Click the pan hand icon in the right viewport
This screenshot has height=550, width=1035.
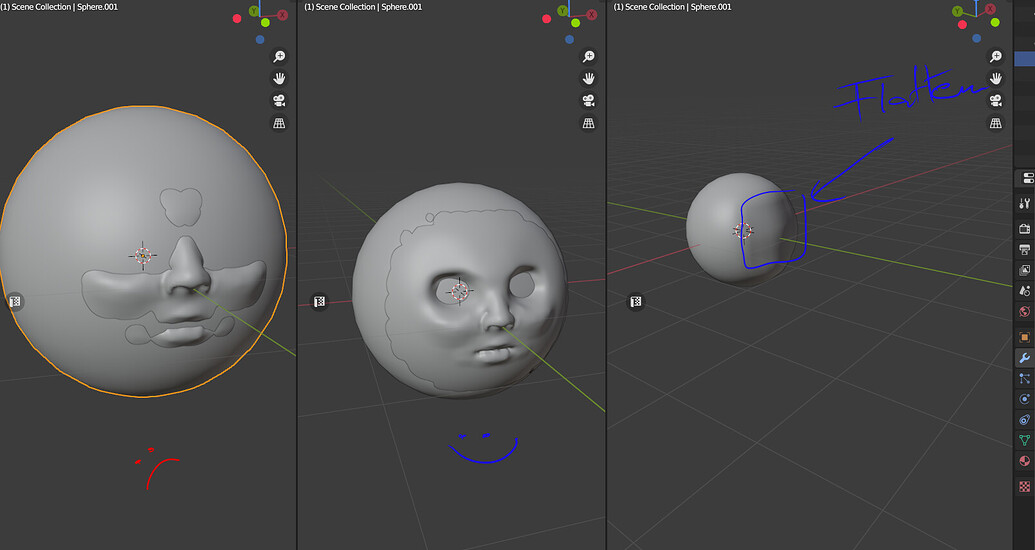coord(995,79)
